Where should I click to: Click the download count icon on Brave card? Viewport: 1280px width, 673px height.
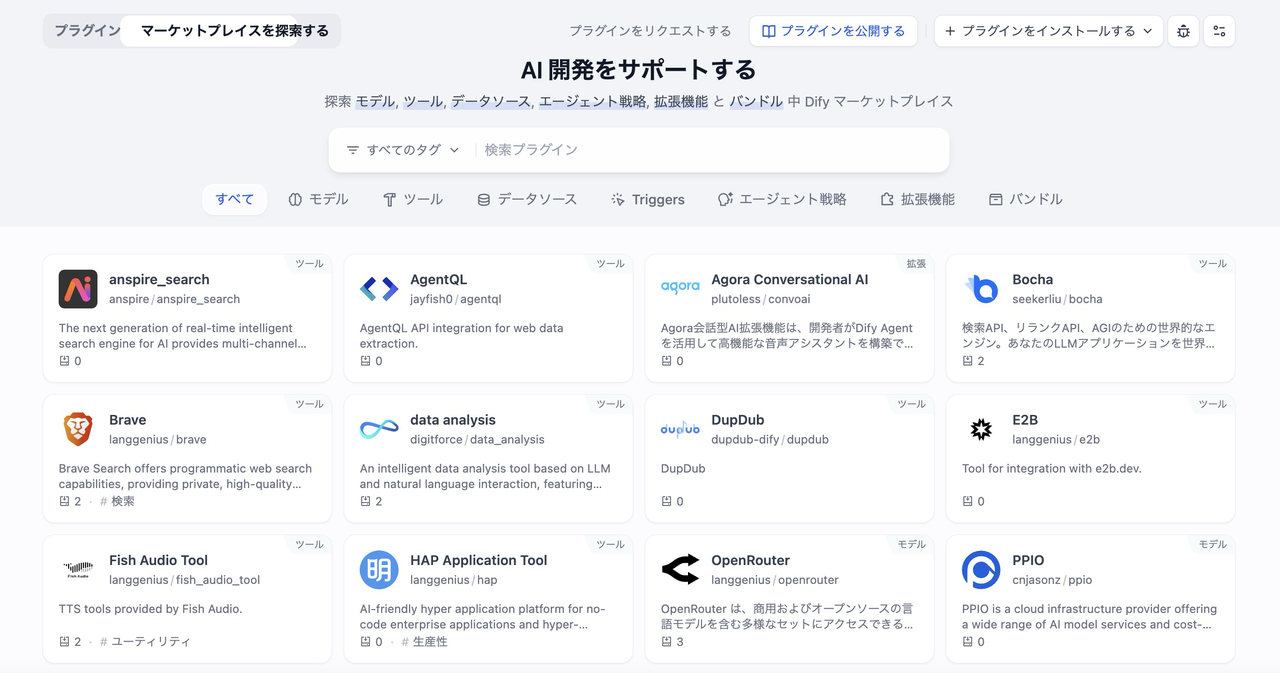(65, 501)
